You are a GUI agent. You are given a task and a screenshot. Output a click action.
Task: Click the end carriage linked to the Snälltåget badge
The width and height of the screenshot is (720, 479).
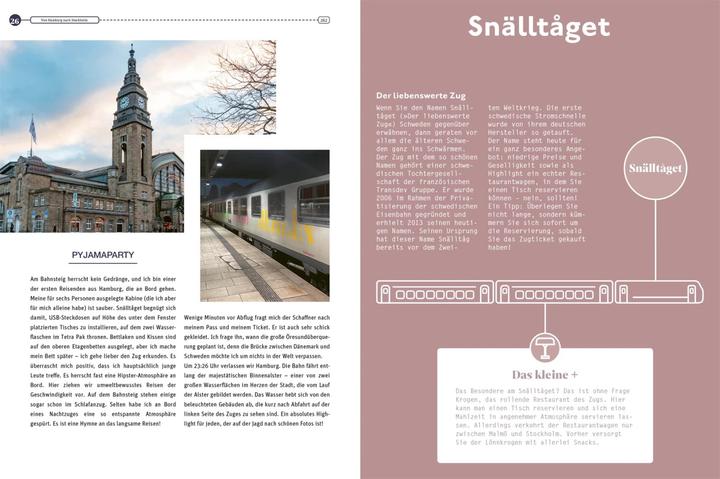pyautogui.click(x=659, y=292)
